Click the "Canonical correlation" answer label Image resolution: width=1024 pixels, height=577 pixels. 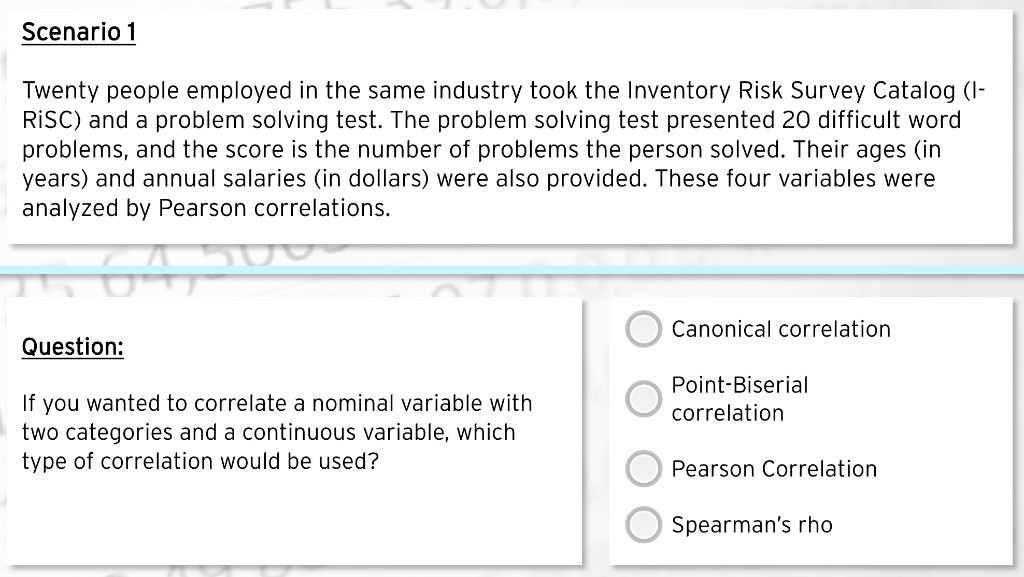(x=780, y=330)
